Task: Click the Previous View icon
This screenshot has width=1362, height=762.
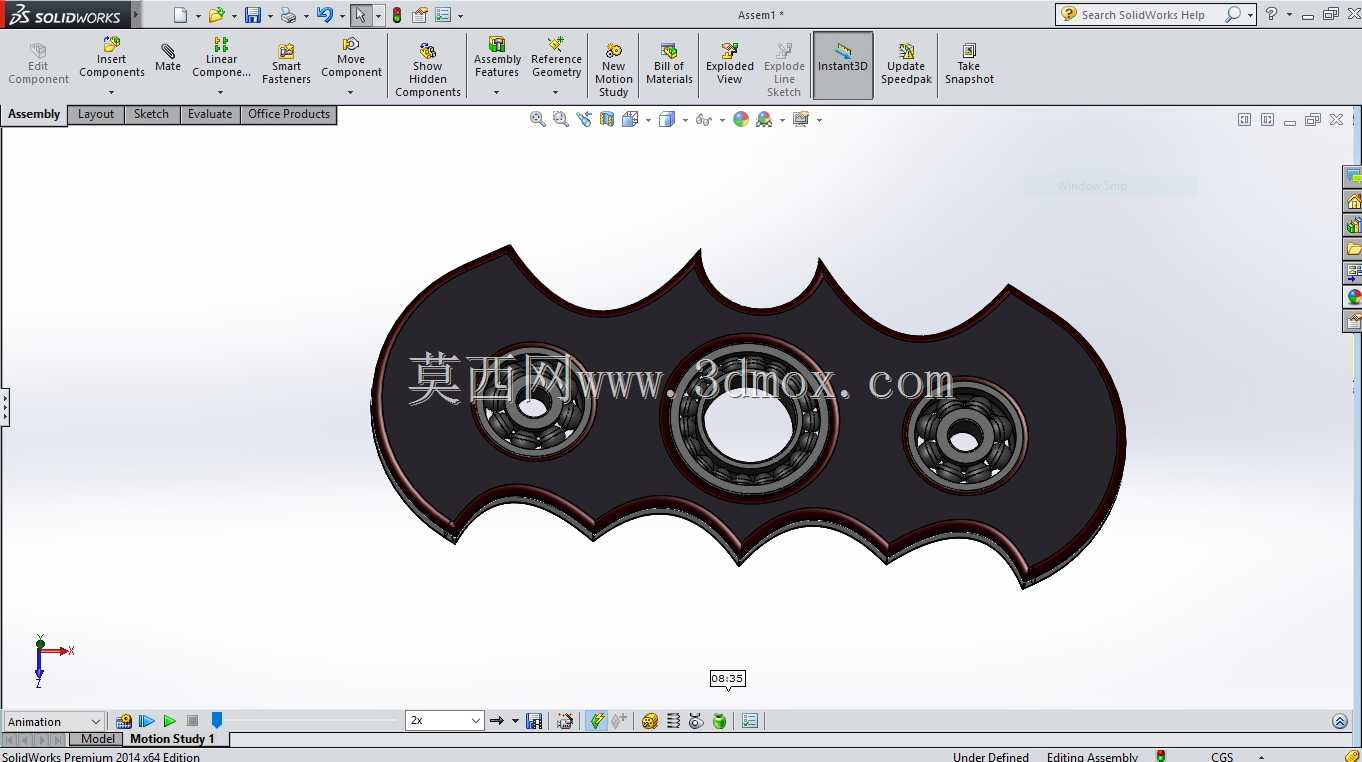Action: tap(584, 119)
